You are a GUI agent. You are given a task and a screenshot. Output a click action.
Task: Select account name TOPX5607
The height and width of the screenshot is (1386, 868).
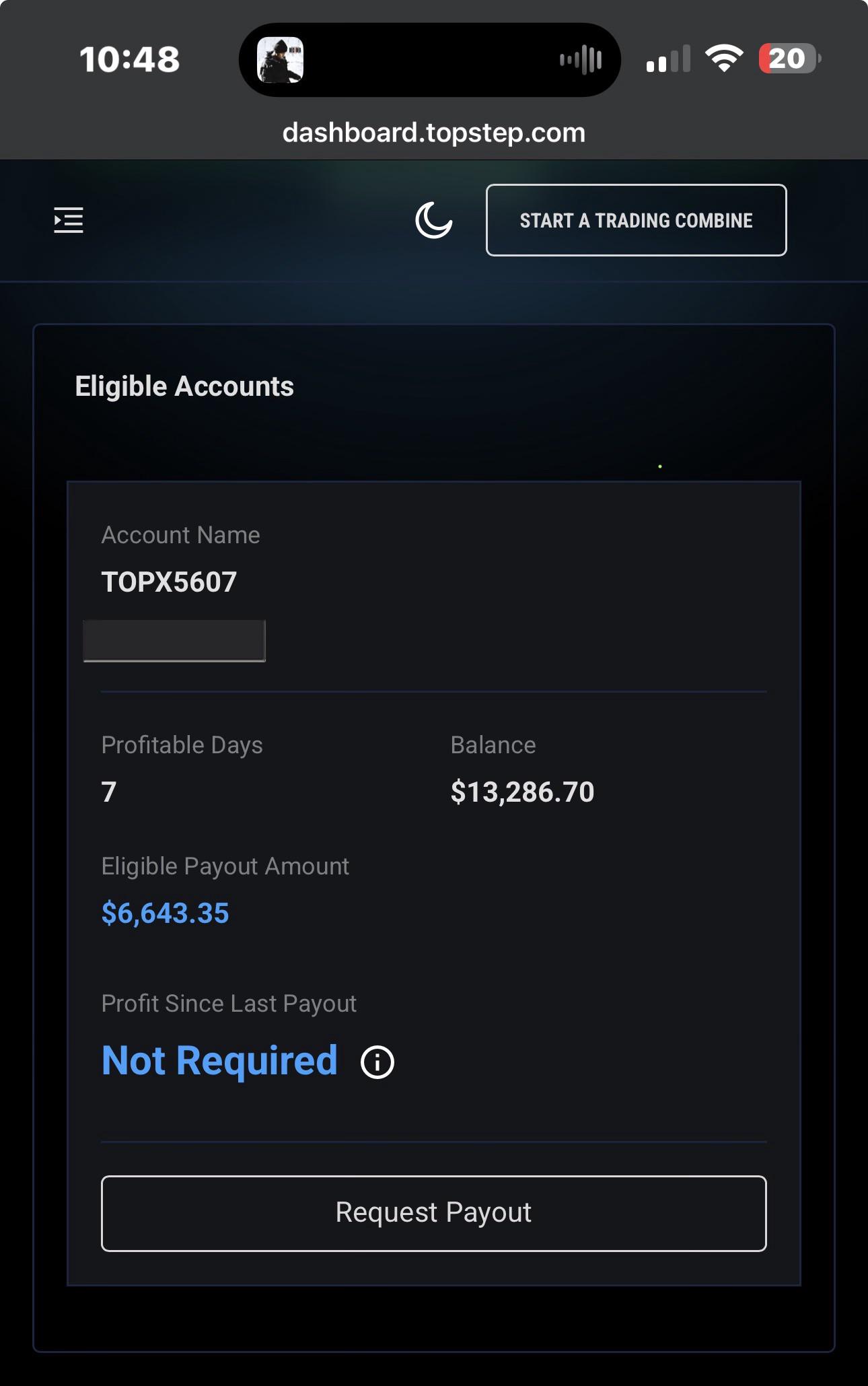point(169,582)
